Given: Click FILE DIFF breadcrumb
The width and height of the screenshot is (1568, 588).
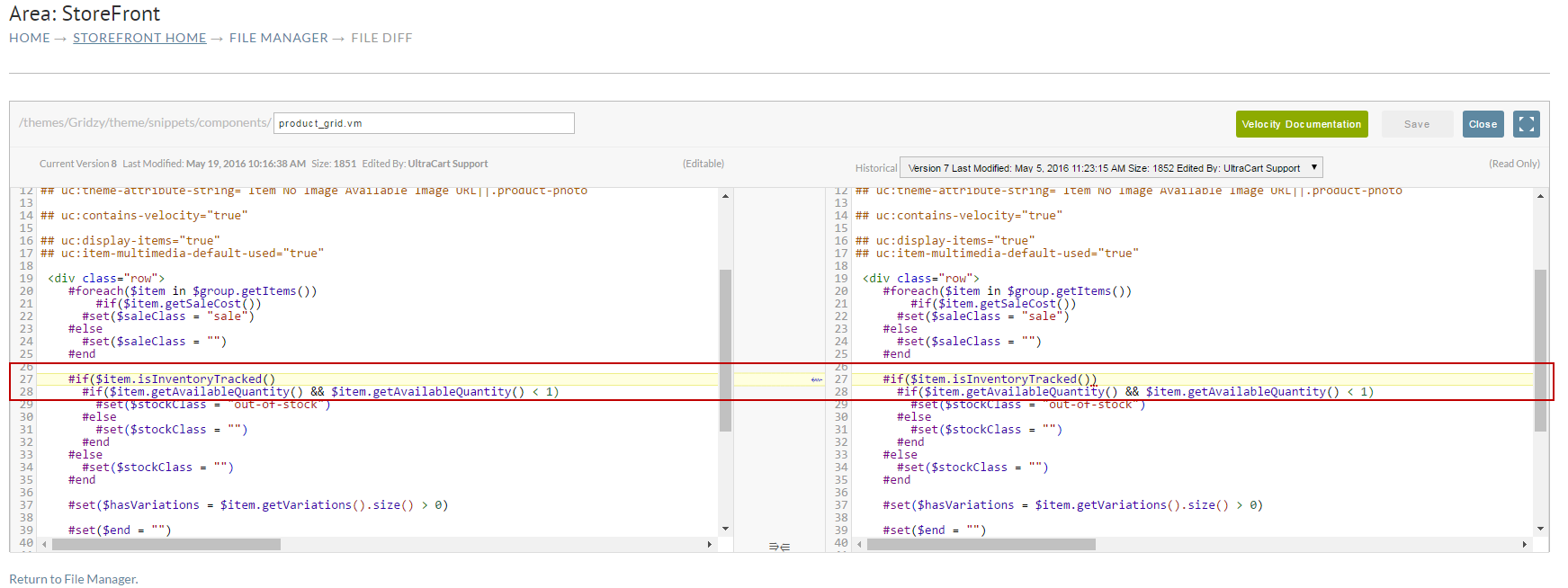Looking at the screenshot, I should 381,38.
